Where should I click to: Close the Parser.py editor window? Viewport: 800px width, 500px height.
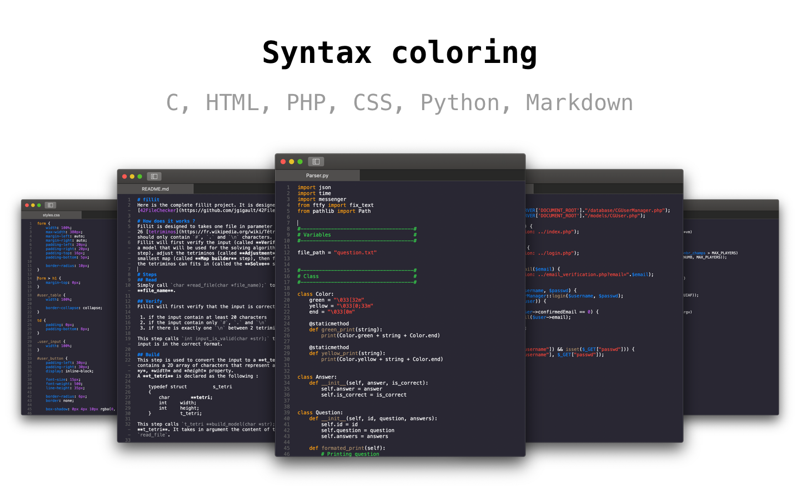tap(283, 162)
